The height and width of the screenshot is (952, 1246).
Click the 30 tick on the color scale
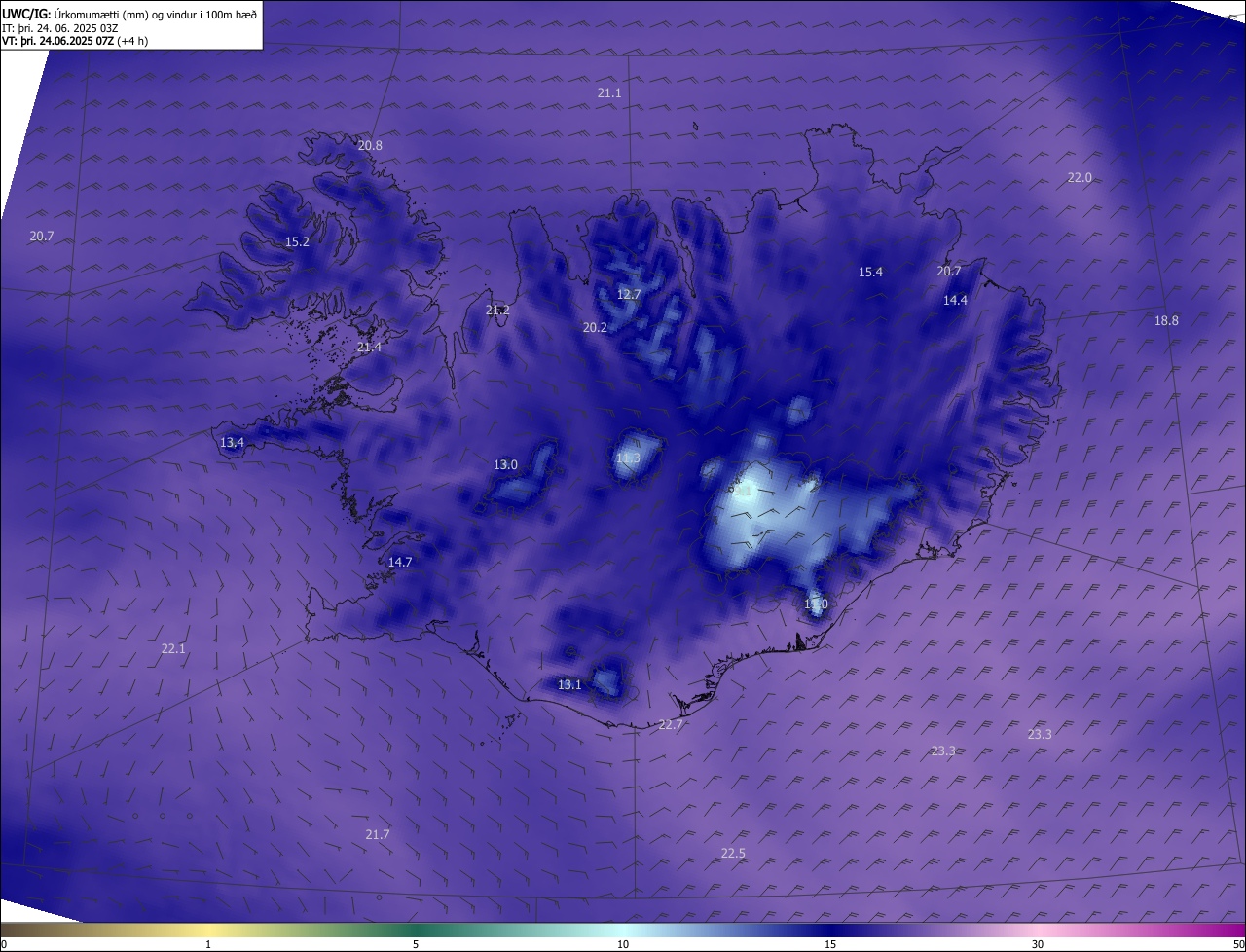click(x=1038, y=944)
